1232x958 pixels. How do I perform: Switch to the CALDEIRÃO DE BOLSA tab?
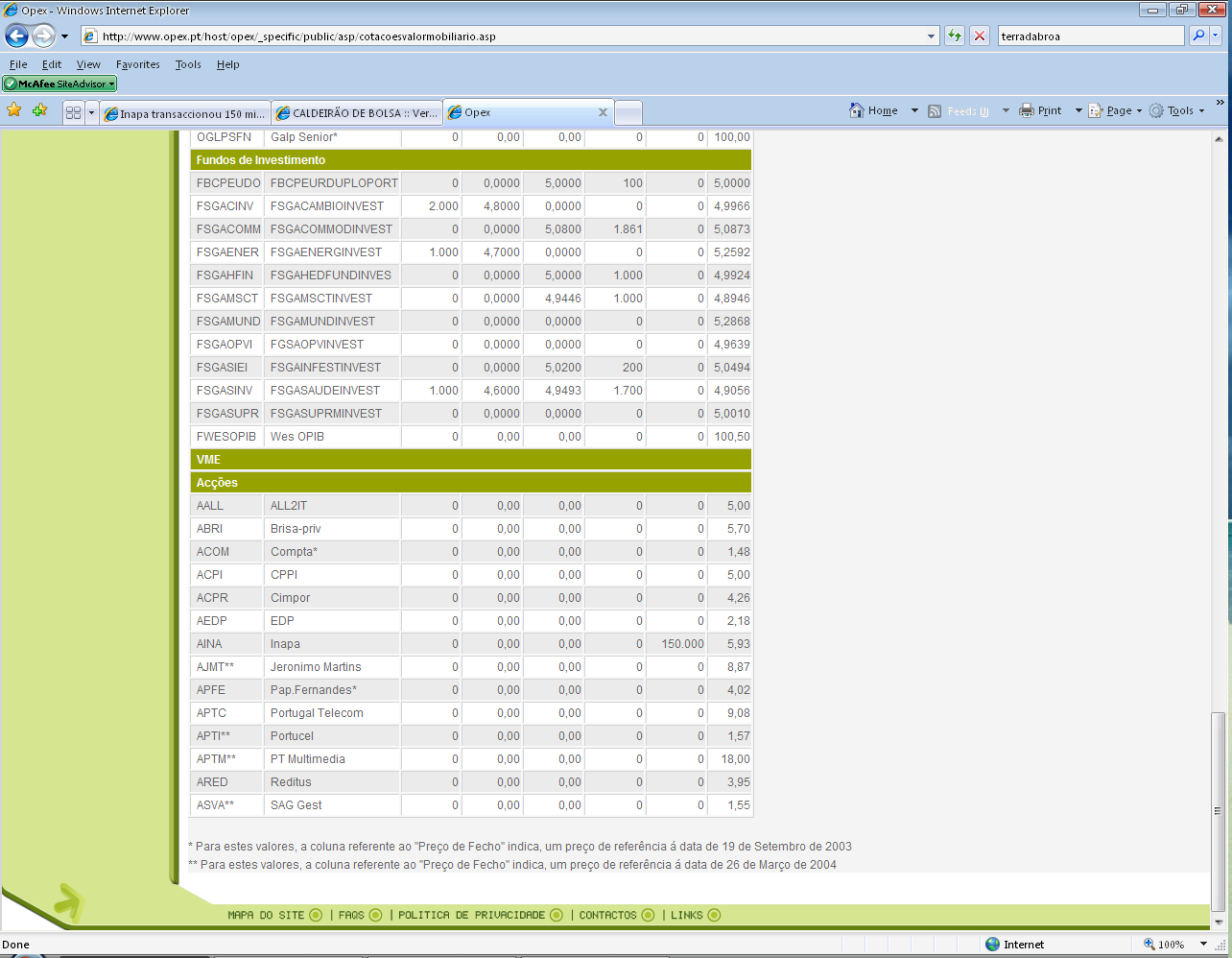pos(357,113)
